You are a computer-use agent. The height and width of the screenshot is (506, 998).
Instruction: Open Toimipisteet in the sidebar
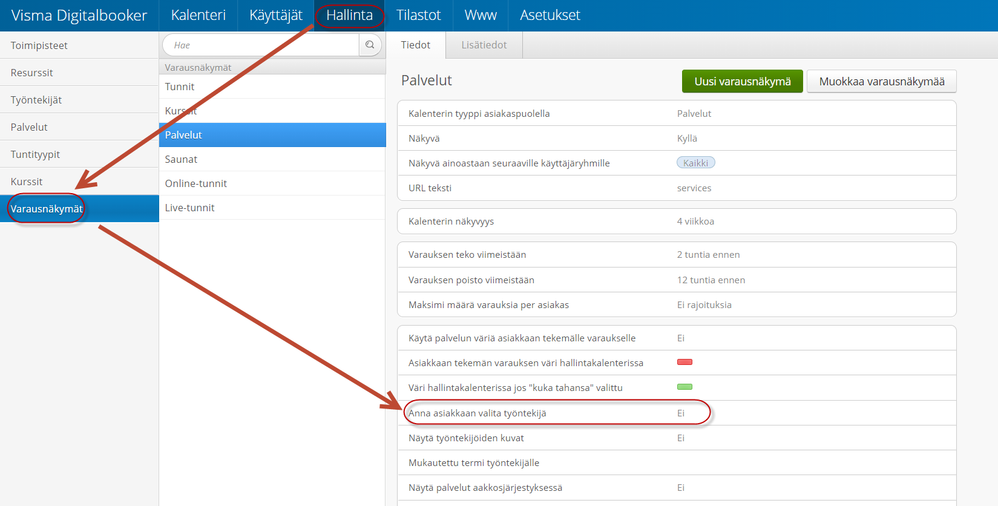click(x=80, y=45)
